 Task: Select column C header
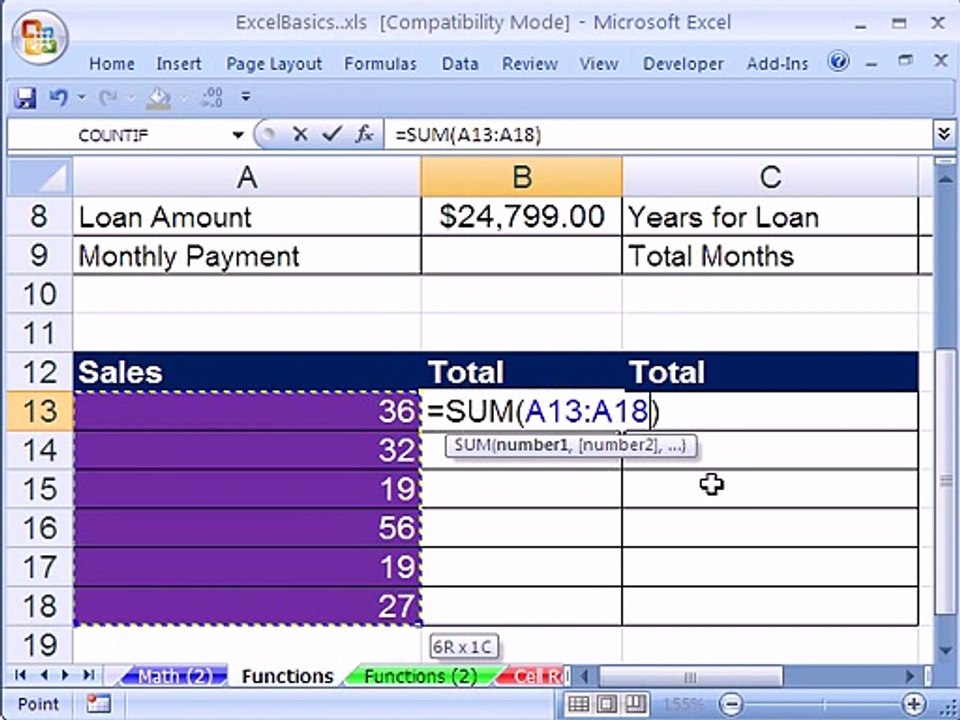[x=770, y=177]
